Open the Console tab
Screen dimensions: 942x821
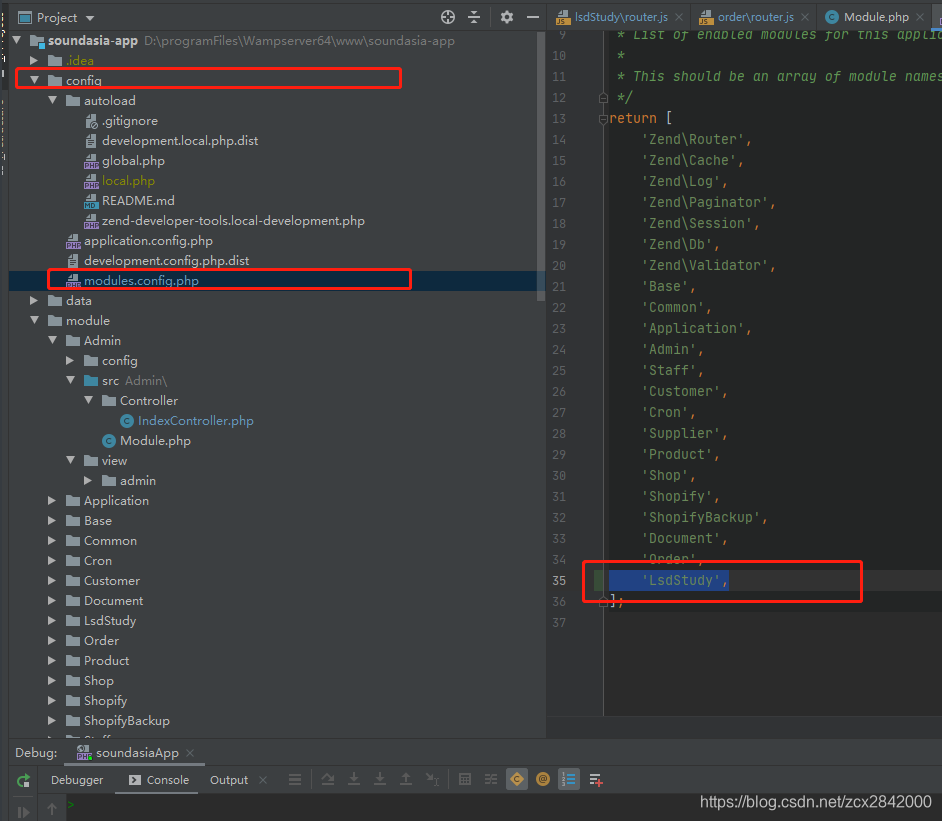159,780
